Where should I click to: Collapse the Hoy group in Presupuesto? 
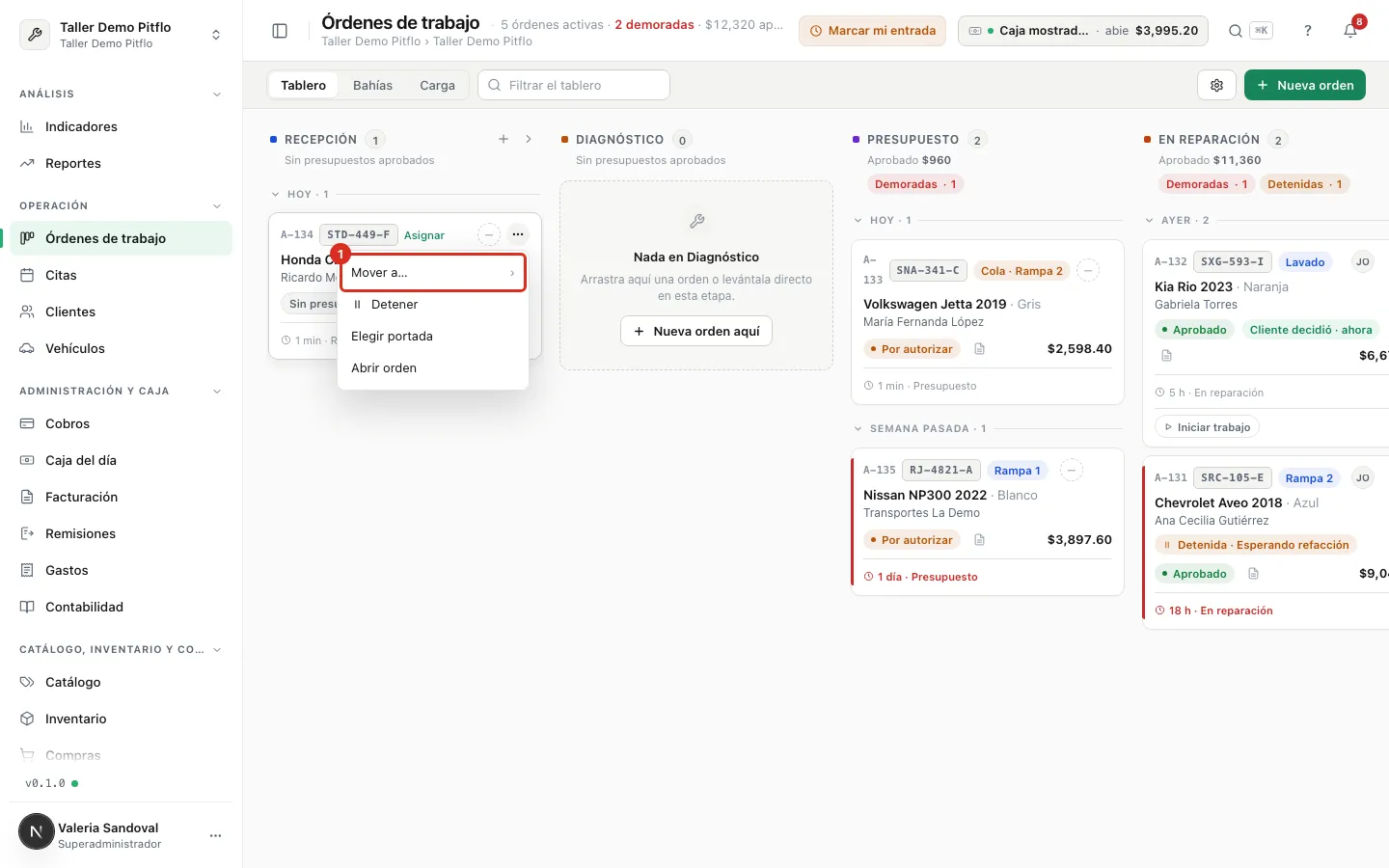point(858,221)
